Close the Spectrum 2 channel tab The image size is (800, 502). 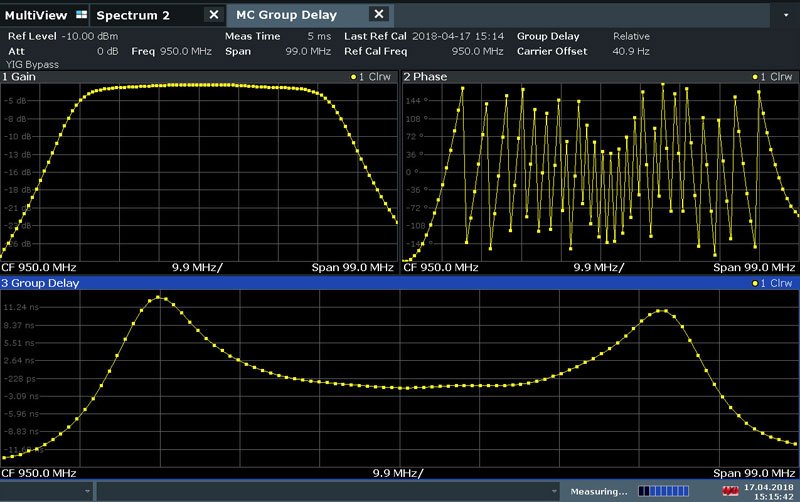click(x=213, y=14)
